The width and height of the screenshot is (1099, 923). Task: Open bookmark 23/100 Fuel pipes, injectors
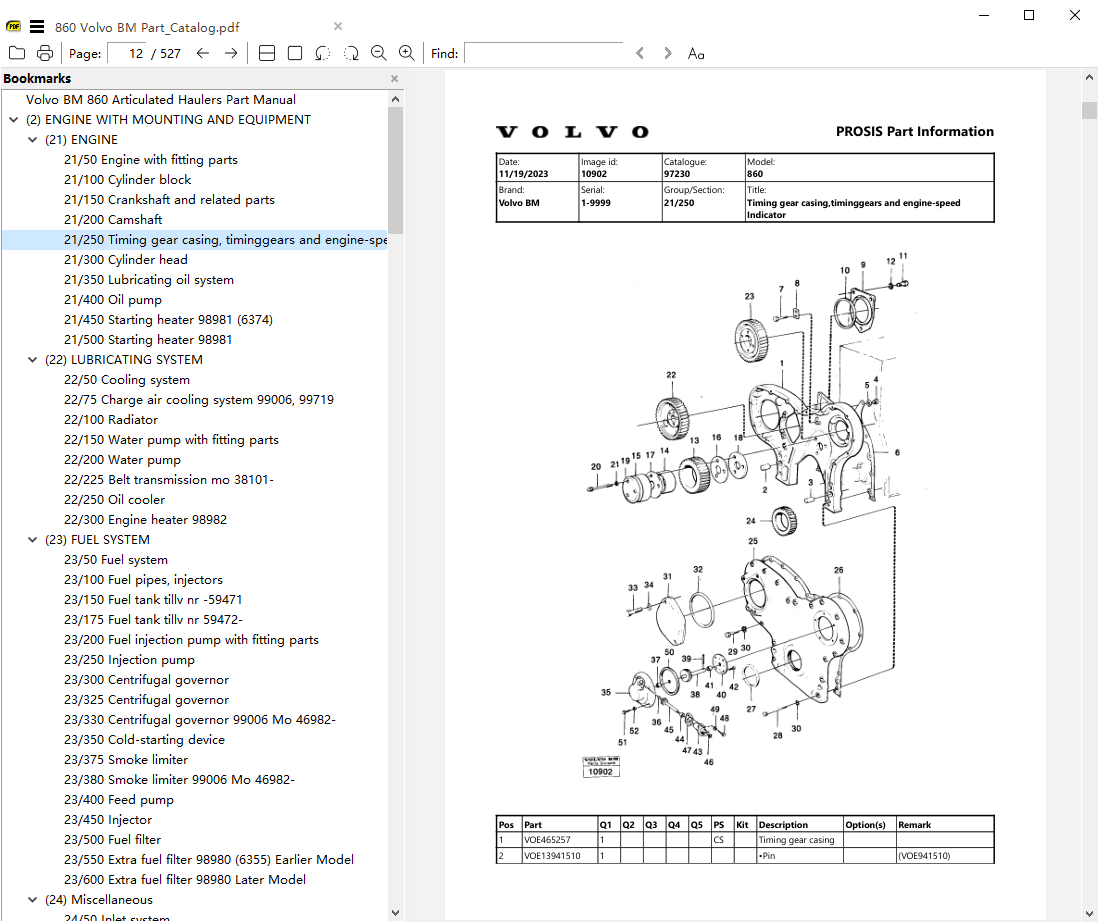143,580
